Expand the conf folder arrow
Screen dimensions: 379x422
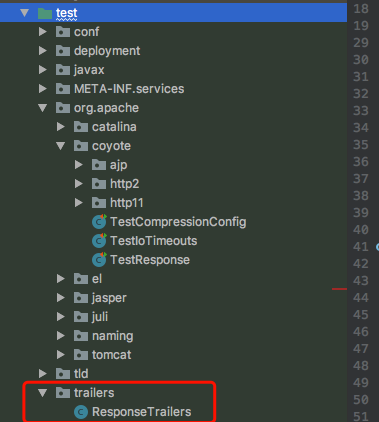coord(42,32)
